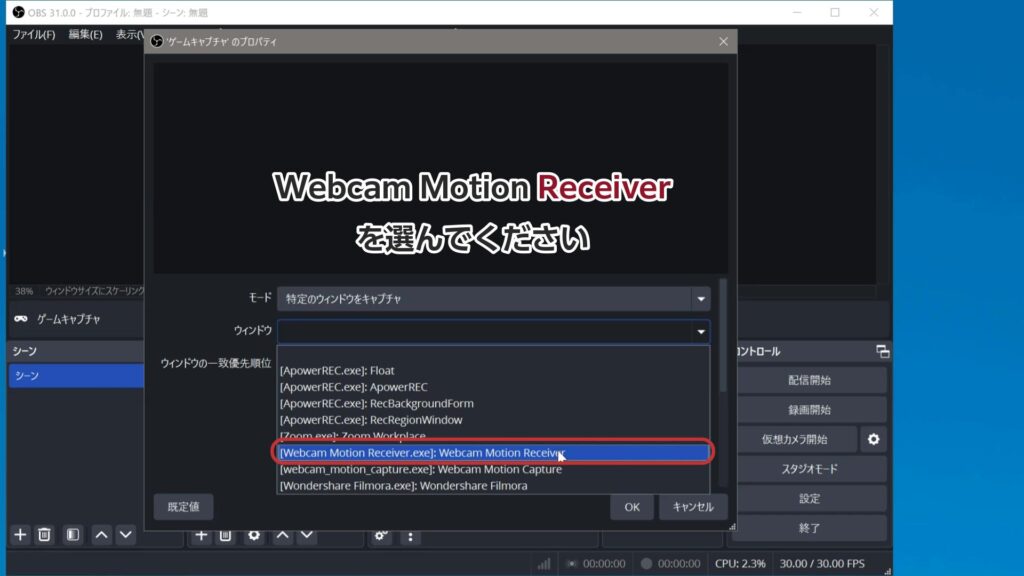The image size is (1024, 576).
Task: Click OK in the properties dialog
Action: point(632,507)
